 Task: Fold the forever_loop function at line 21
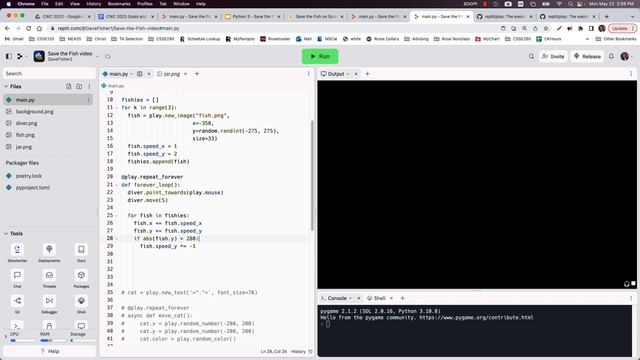point(117,185)
